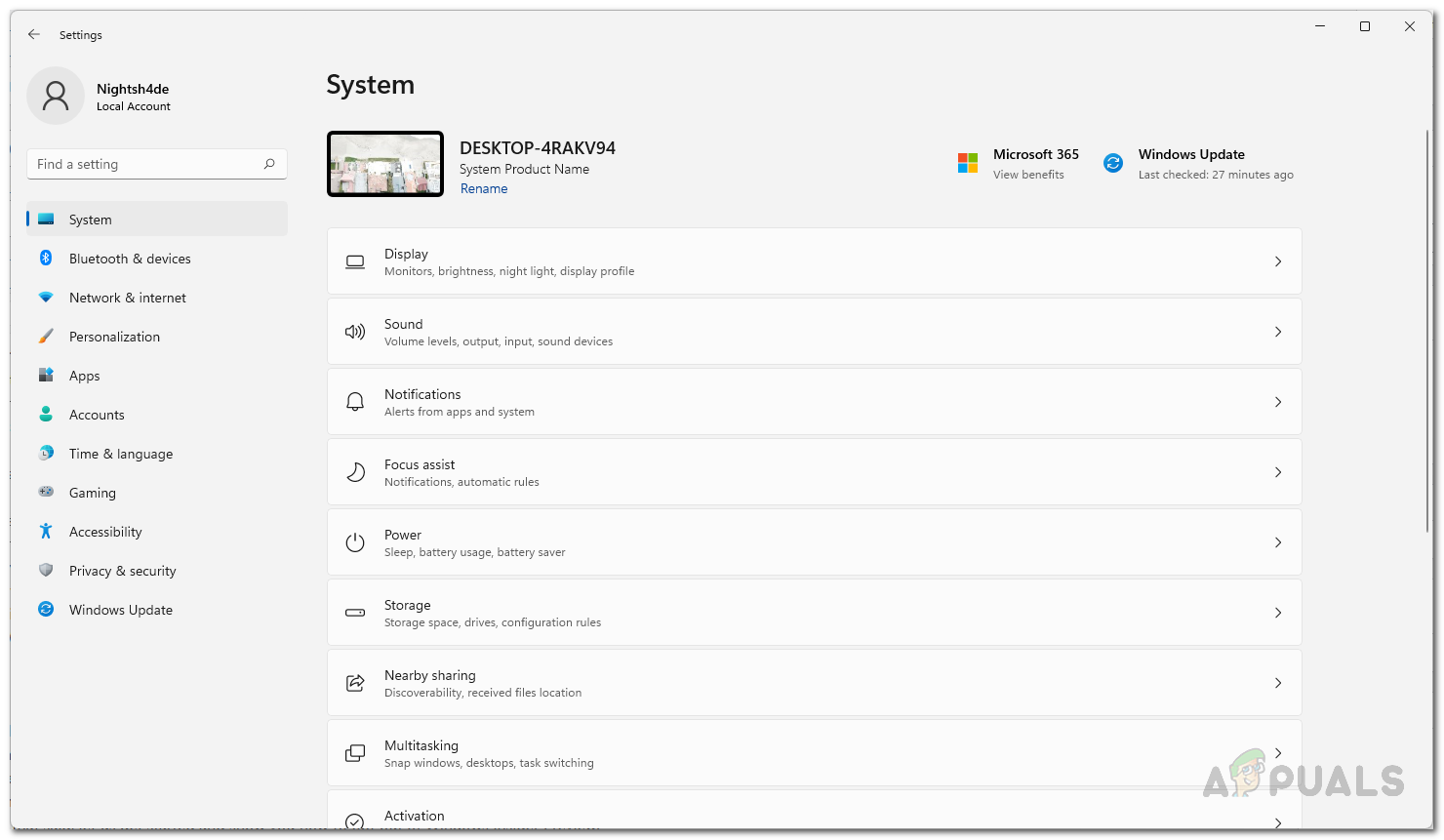This screenshot has height=840, width=1444.
Task: Expand the Display settings chevron
Action: tap(1278, 261)
